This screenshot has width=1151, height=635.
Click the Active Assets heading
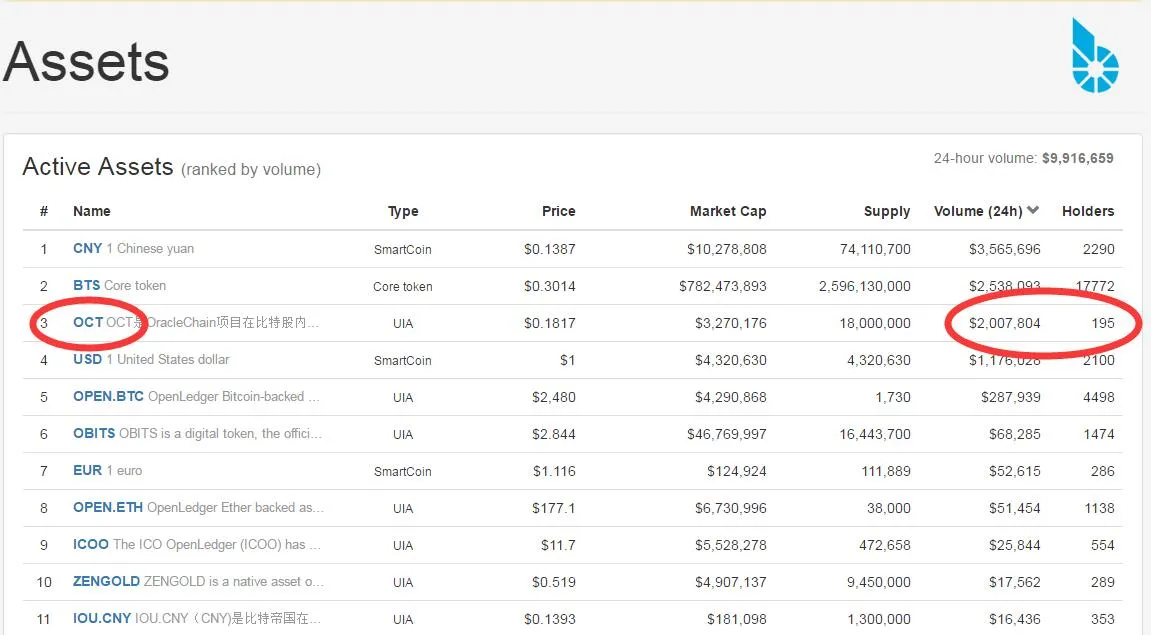(98, 167)
